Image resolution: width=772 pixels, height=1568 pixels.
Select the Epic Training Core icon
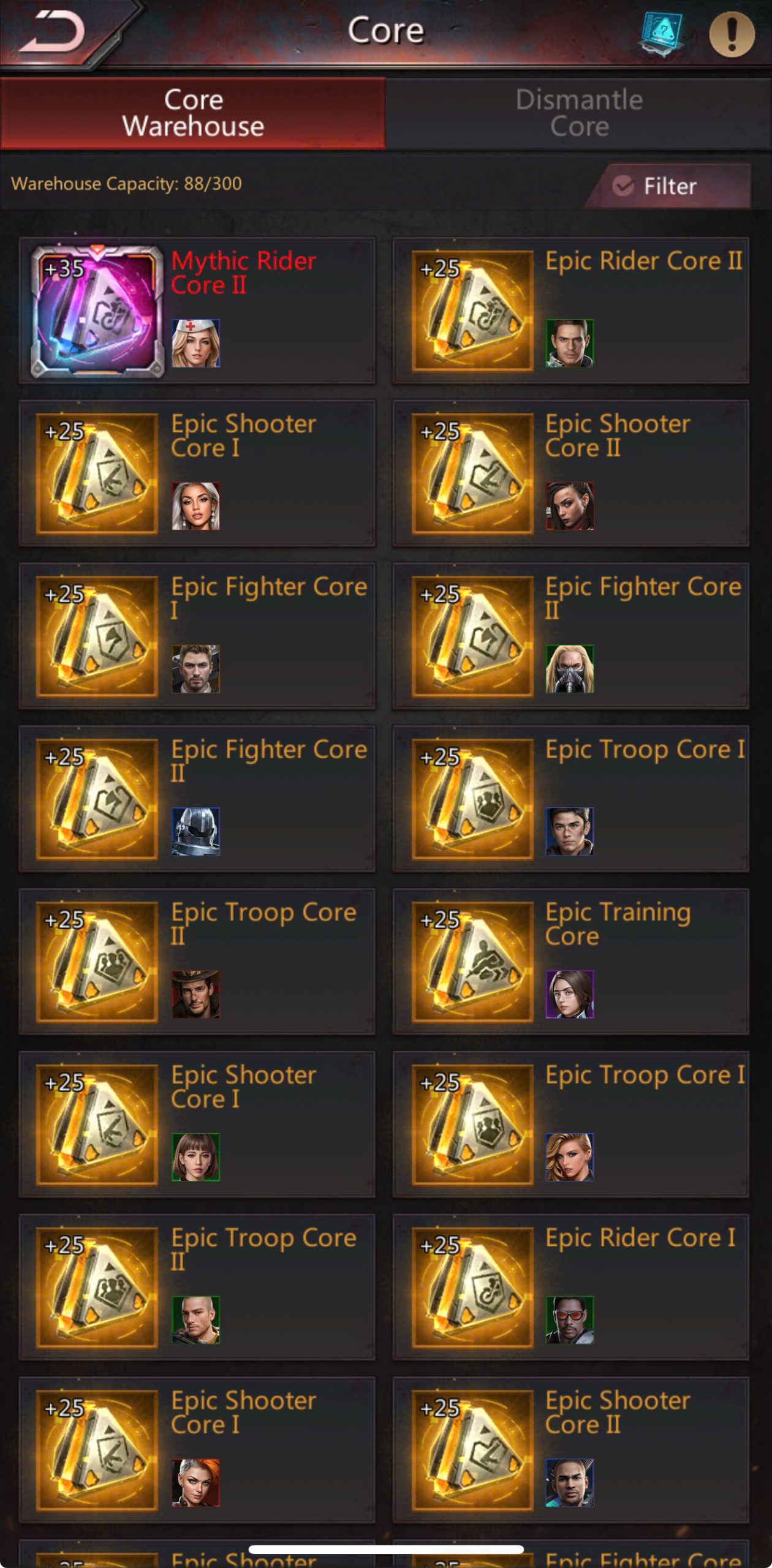(472, 962)
